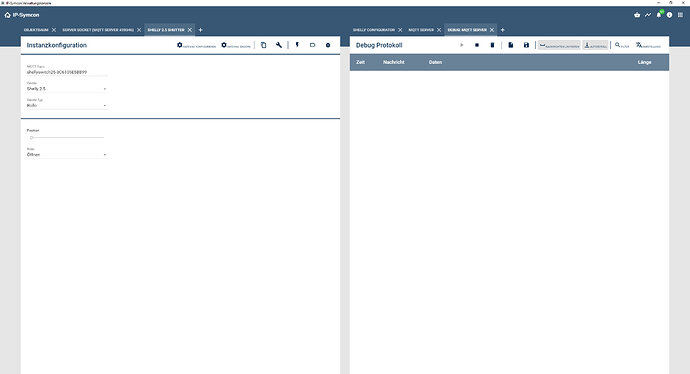This screenshot has width=690, height=374.
Task: Open the Rollo device type dropdown
Action: click(67, 105)
